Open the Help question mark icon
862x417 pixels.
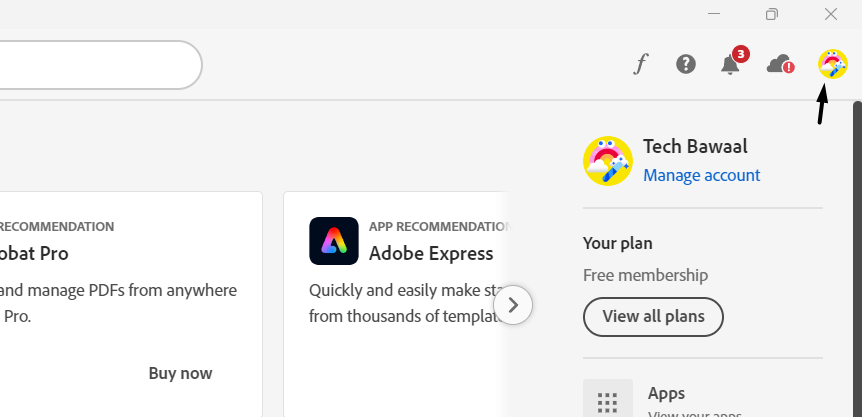(x=685, y=64)
